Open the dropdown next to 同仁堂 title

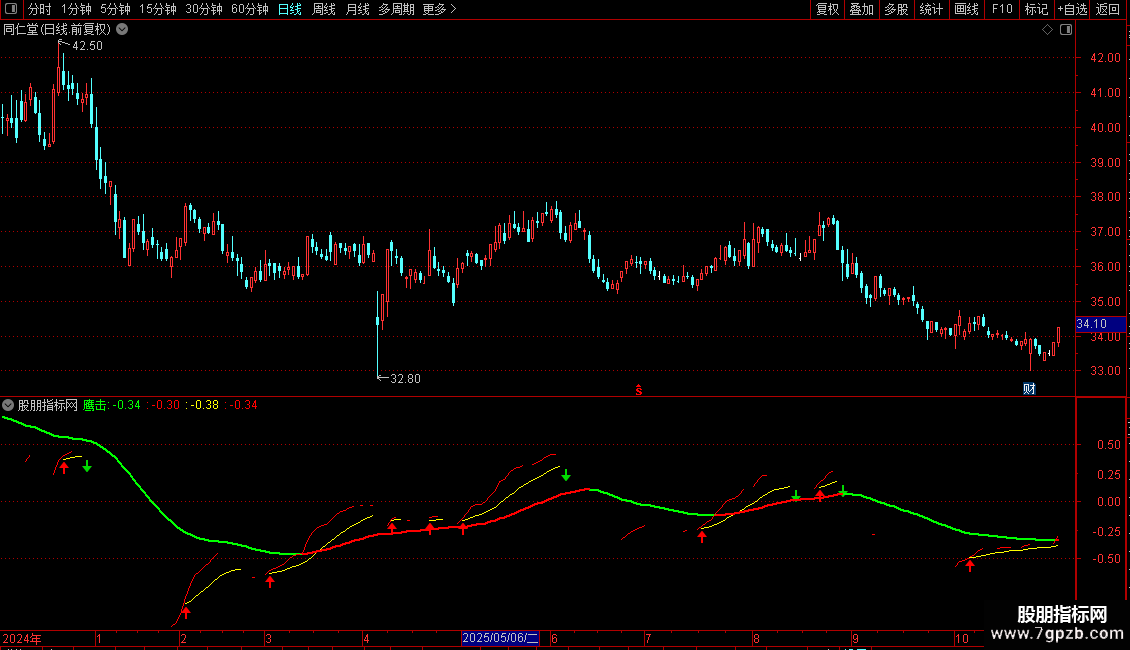(x=123, y=29)
